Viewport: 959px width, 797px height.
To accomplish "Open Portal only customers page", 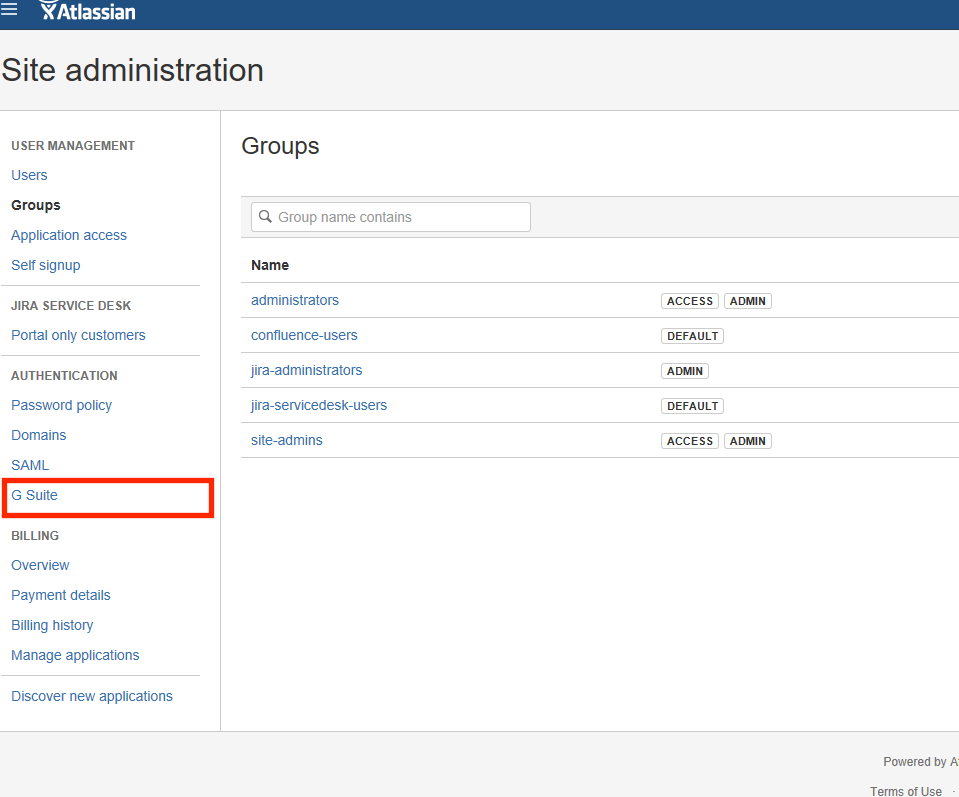I will point(78,335).
